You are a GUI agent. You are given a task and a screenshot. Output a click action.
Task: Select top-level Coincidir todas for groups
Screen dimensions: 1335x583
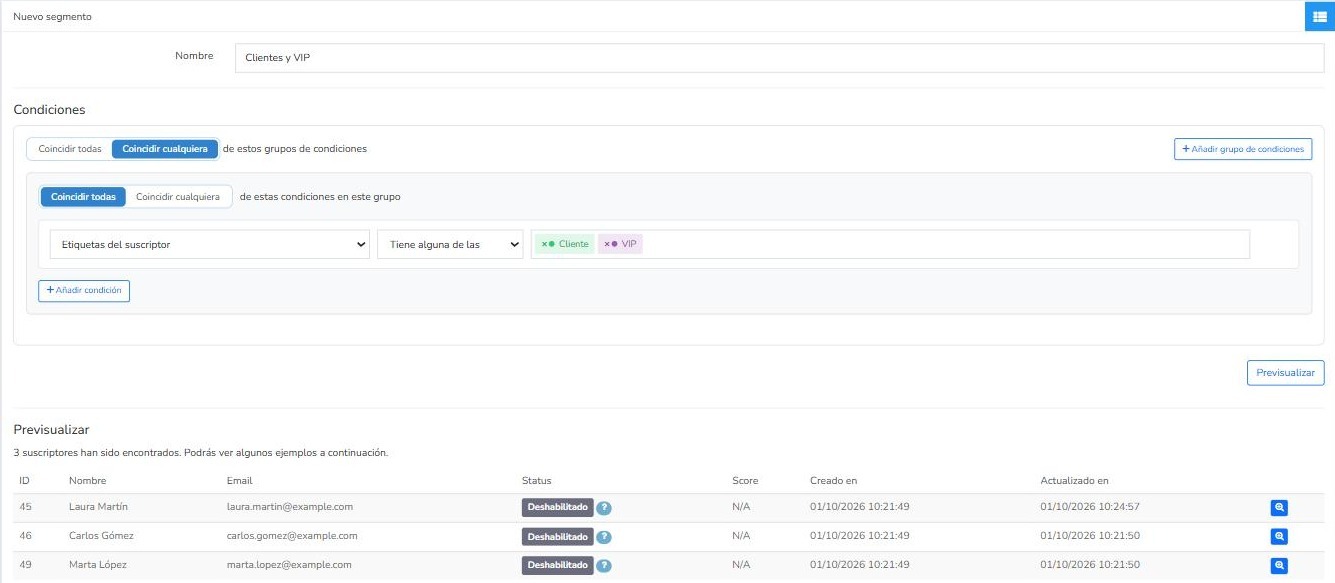70,149
